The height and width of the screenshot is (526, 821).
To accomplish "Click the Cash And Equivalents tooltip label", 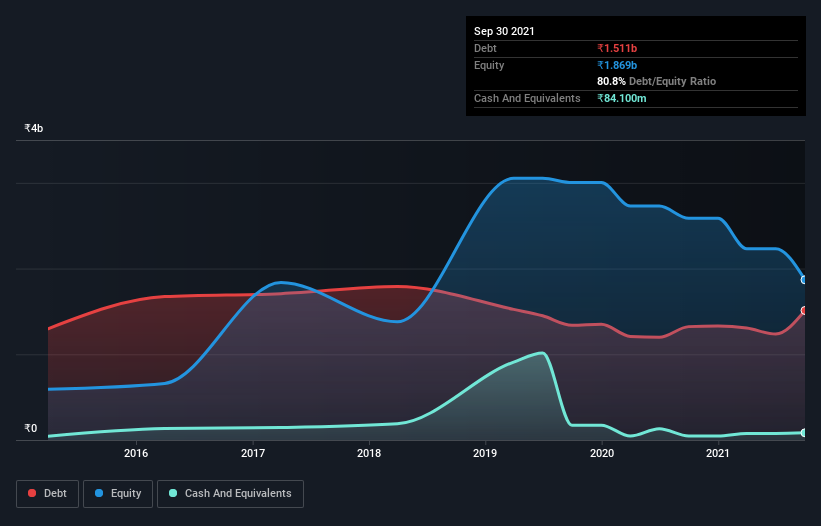I will coord(527,98).
